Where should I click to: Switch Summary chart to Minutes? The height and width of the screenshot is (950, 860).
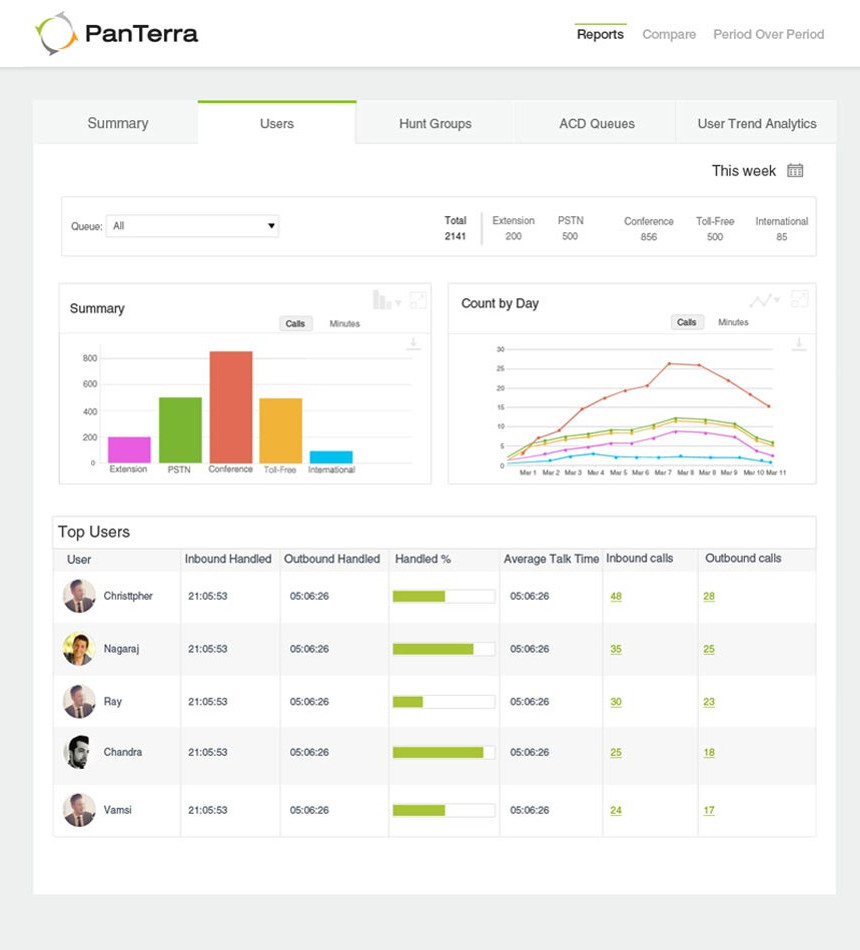(x=345, y=324)
